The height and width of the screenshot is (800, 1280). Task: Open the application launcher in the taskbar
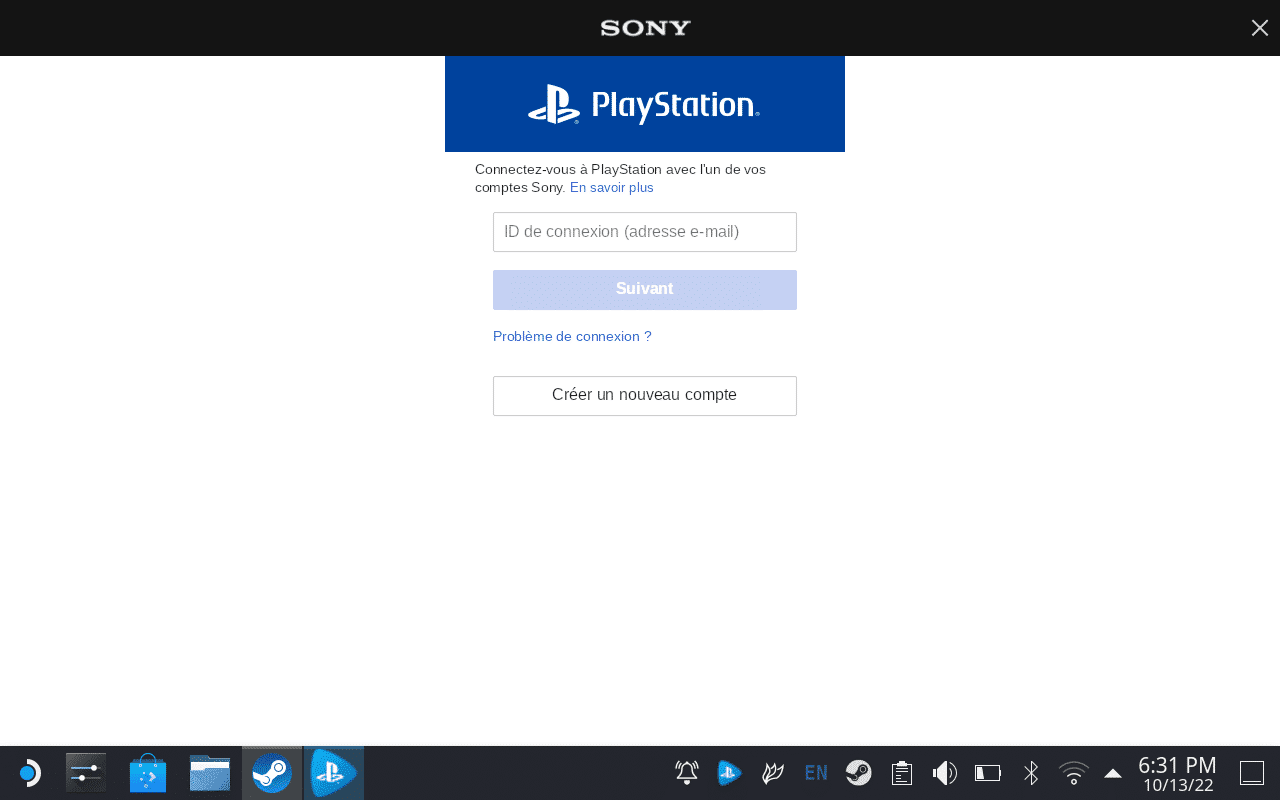[29, 773]
